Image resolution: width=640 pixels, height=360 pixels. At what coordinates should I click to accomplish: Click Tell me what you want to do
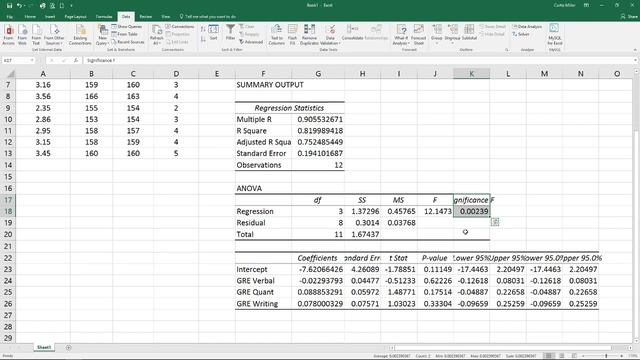tap(208, 17)
